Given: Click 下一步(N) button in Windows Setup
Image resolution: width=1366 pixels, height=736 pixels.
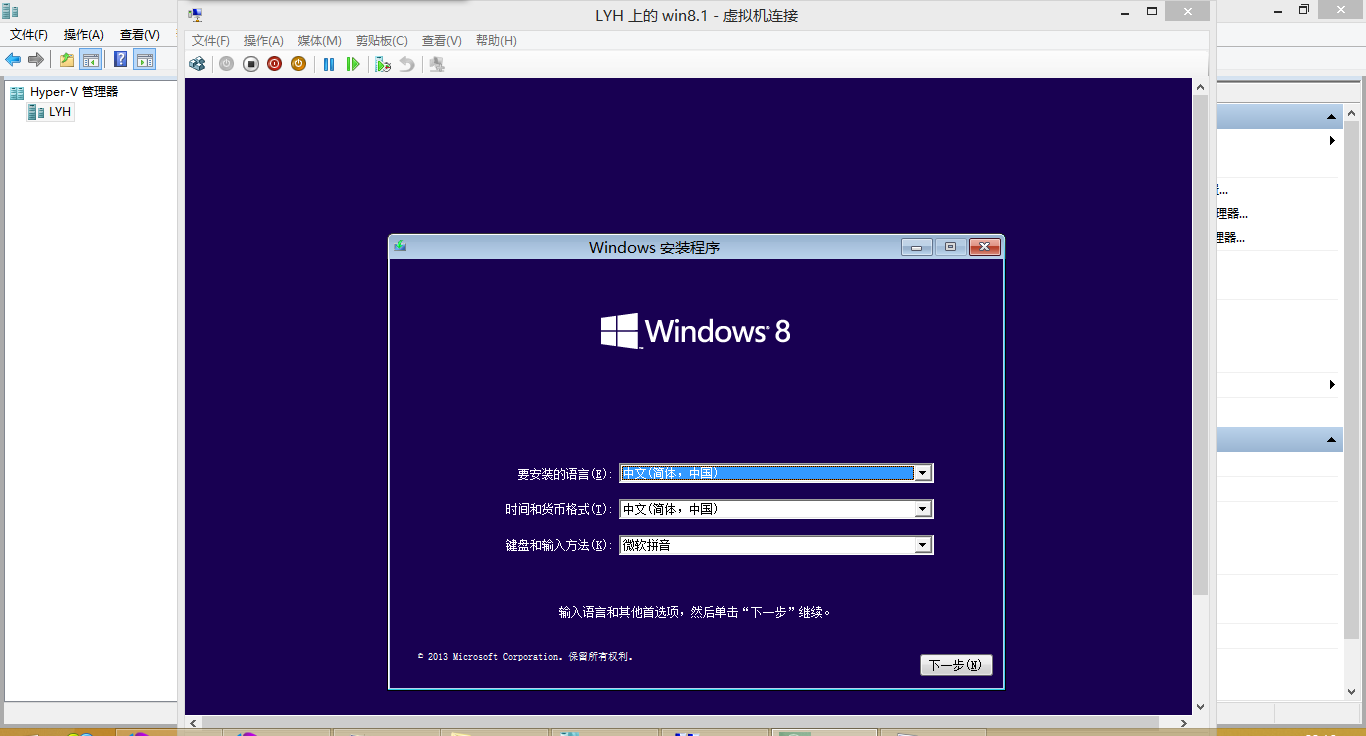Looking at the screenshot, I should click(956, 665).
